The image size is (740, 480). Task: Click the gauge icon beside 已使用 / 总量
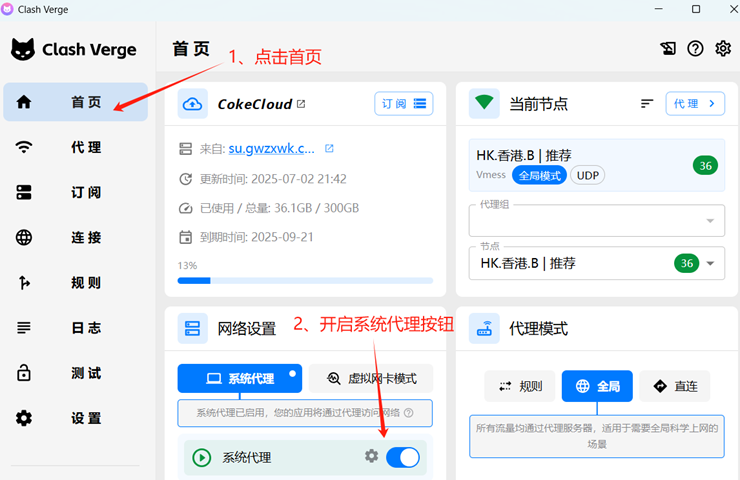coord(185,208)
